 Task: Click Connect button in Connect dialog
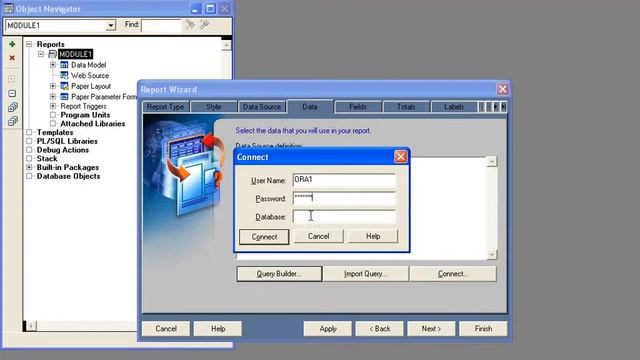pos(264,237)
